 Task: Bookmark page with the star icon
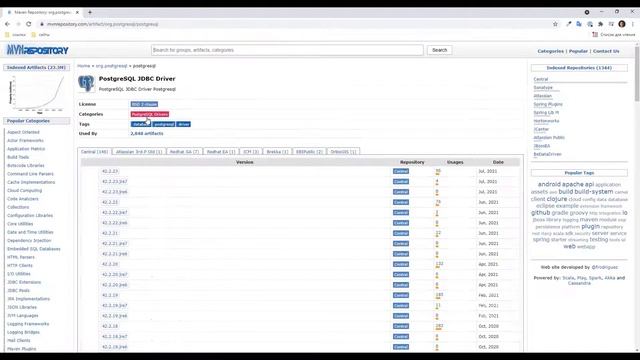pyautogui.click(x=555, y=24)
